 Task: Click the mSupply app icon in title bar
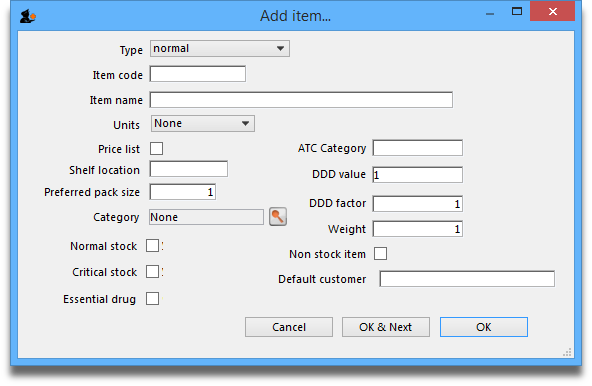pos(28,17)
